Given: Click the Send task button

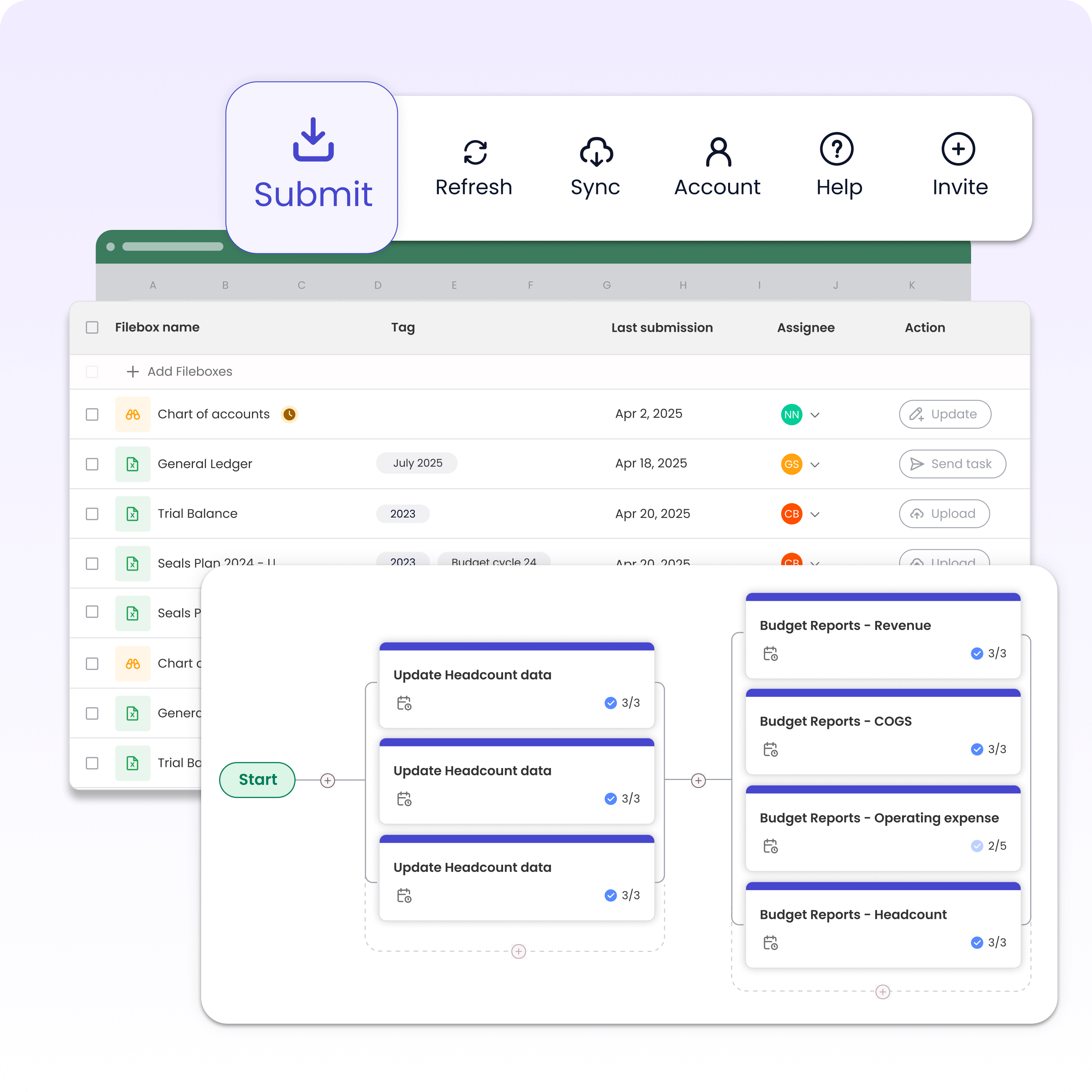Looking at the screenshot, I should (952, 464).
